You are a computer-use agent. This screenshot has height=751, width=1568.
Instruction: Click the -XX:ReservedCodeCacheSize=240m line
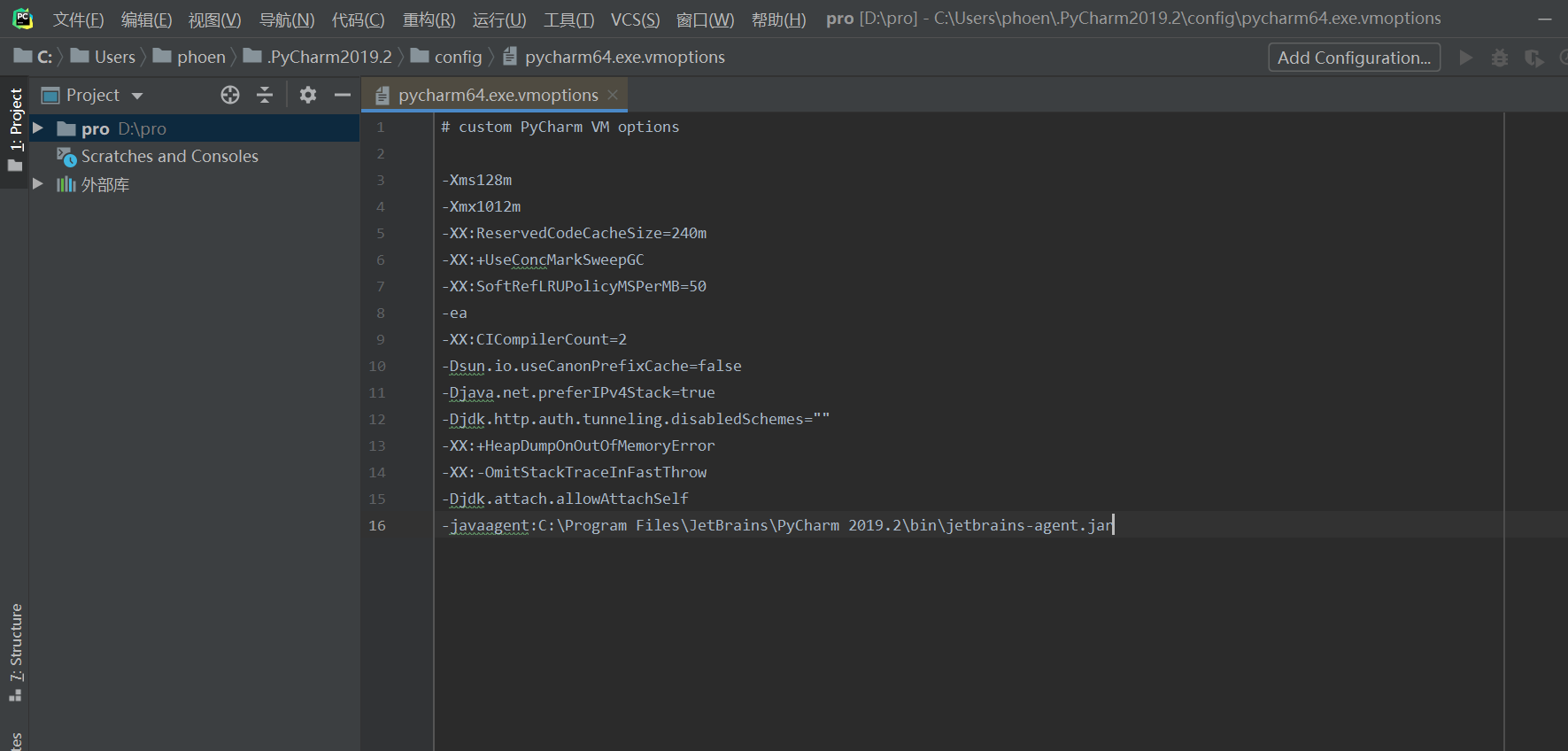coord(574,233)
